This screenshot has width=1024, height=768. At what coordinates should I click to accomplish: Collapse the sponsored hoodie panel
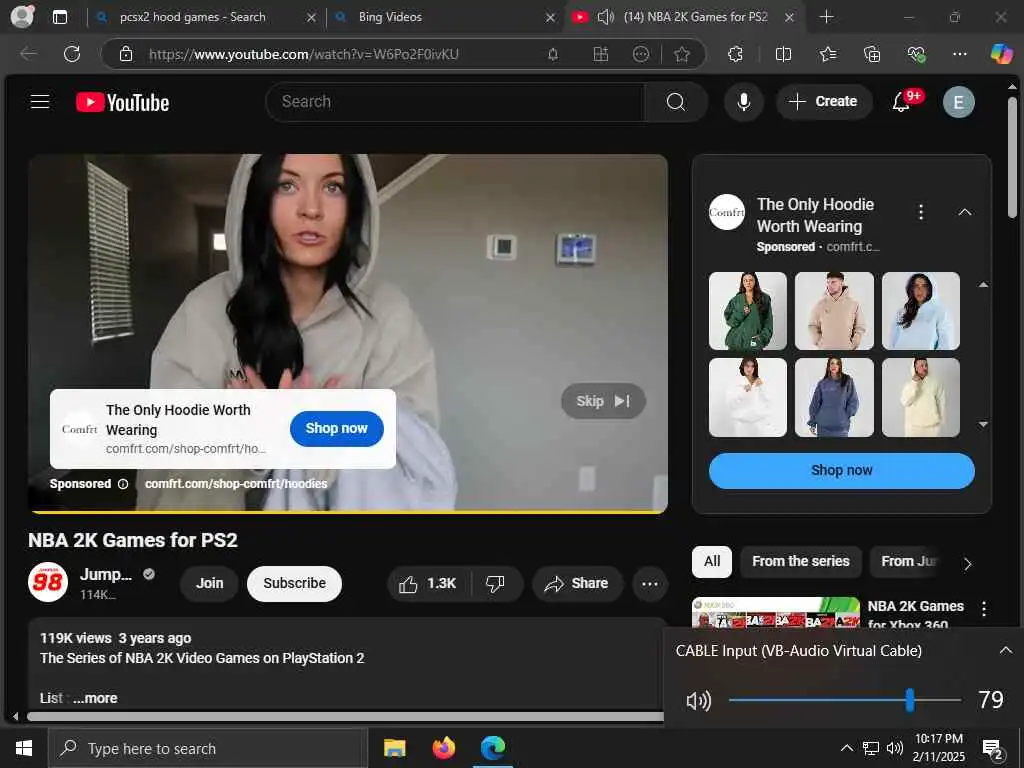coord(965,212)
